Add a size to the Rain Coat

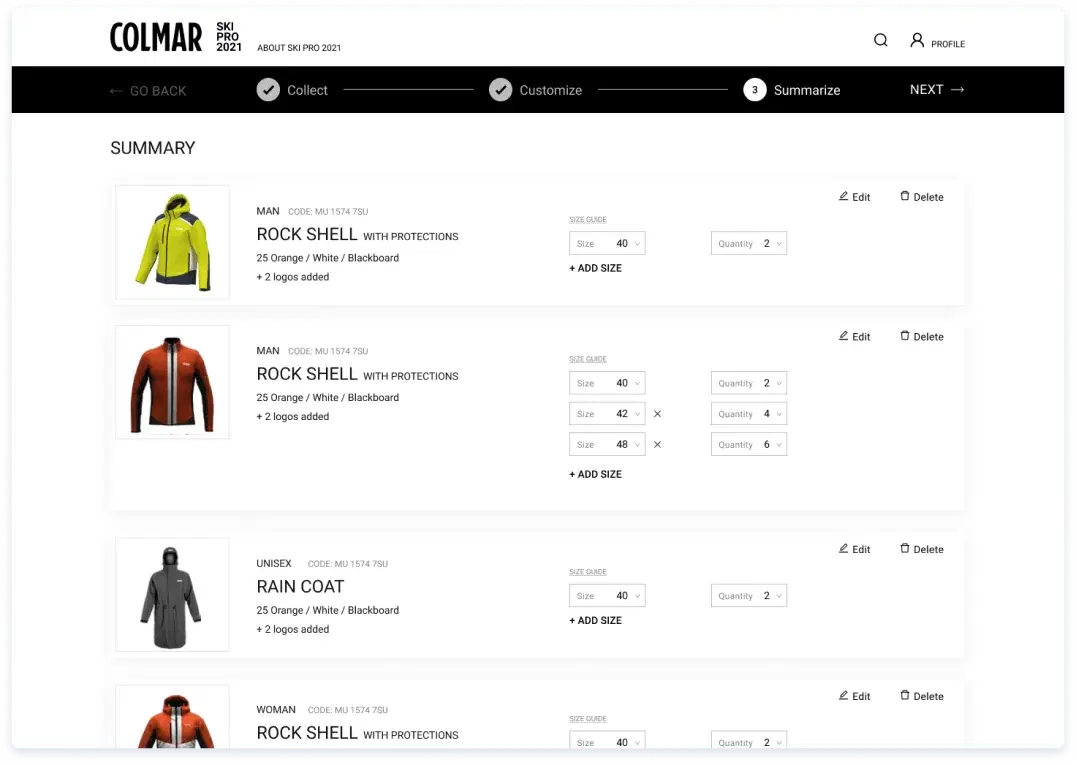[x=596, y=621]
